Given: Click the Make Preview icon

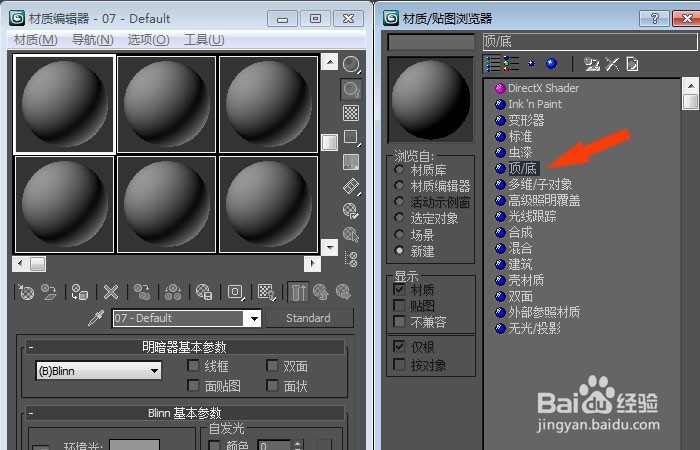Looking at the screenshot, I should tap(351, 186).
